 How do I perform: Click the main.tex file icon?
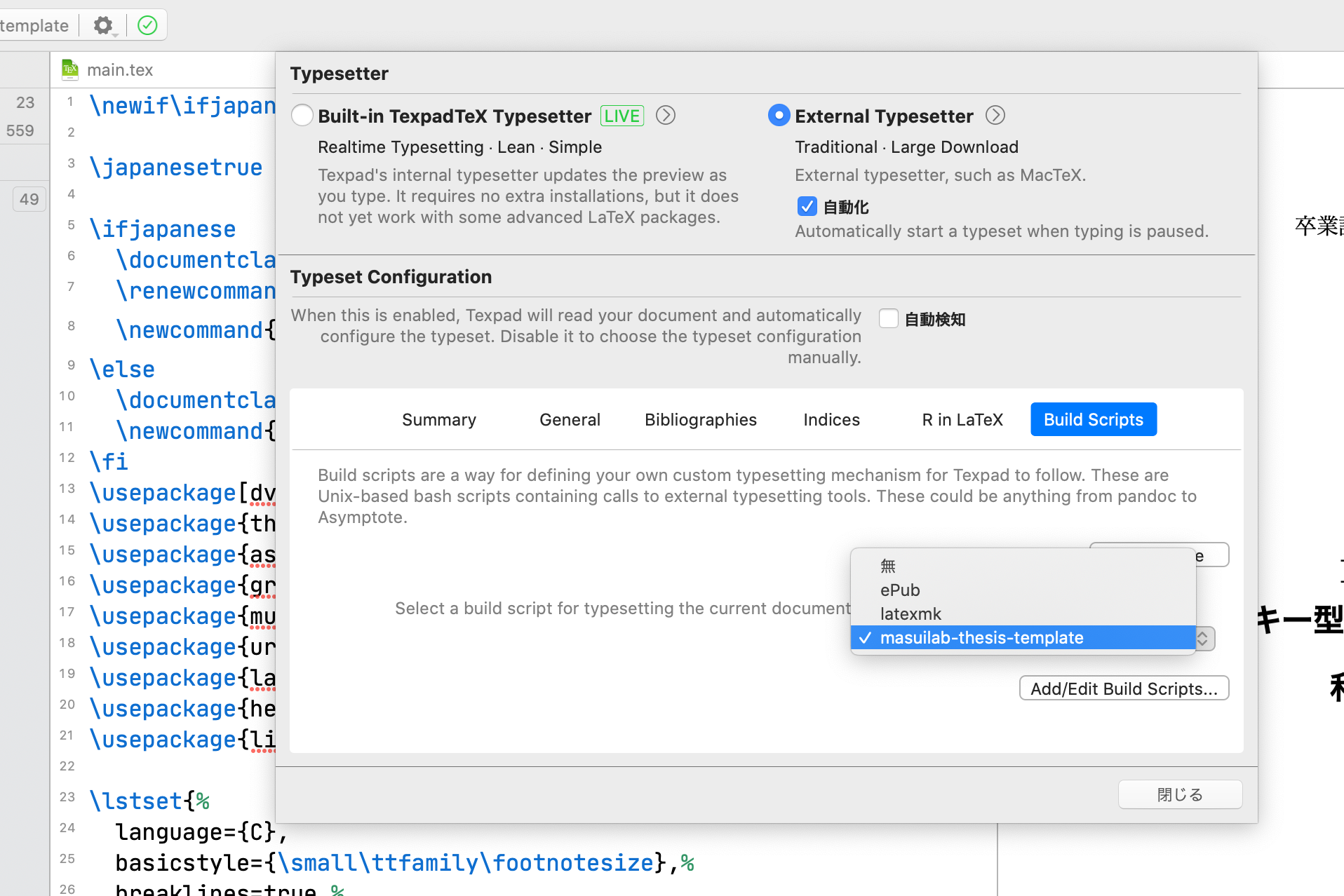tap(70, 69)
